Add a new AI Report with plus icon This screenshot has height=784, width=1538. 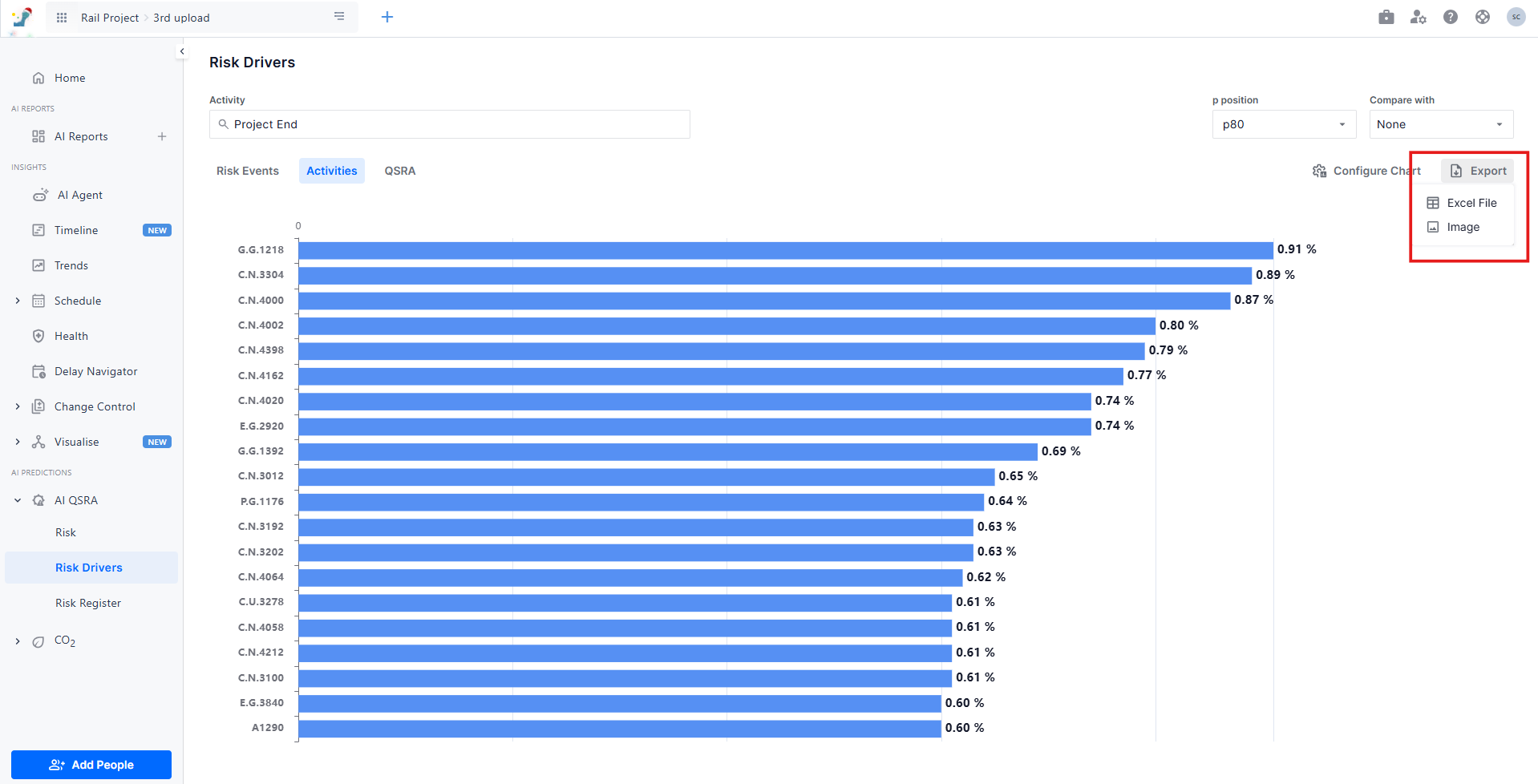click(162, 136)
